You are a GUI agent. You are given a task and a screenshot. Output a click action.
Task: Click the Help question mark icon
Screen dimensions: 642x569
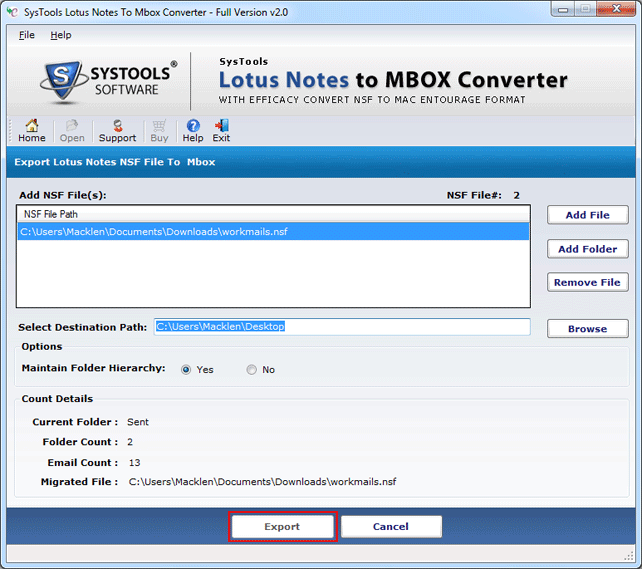[193, 131]
